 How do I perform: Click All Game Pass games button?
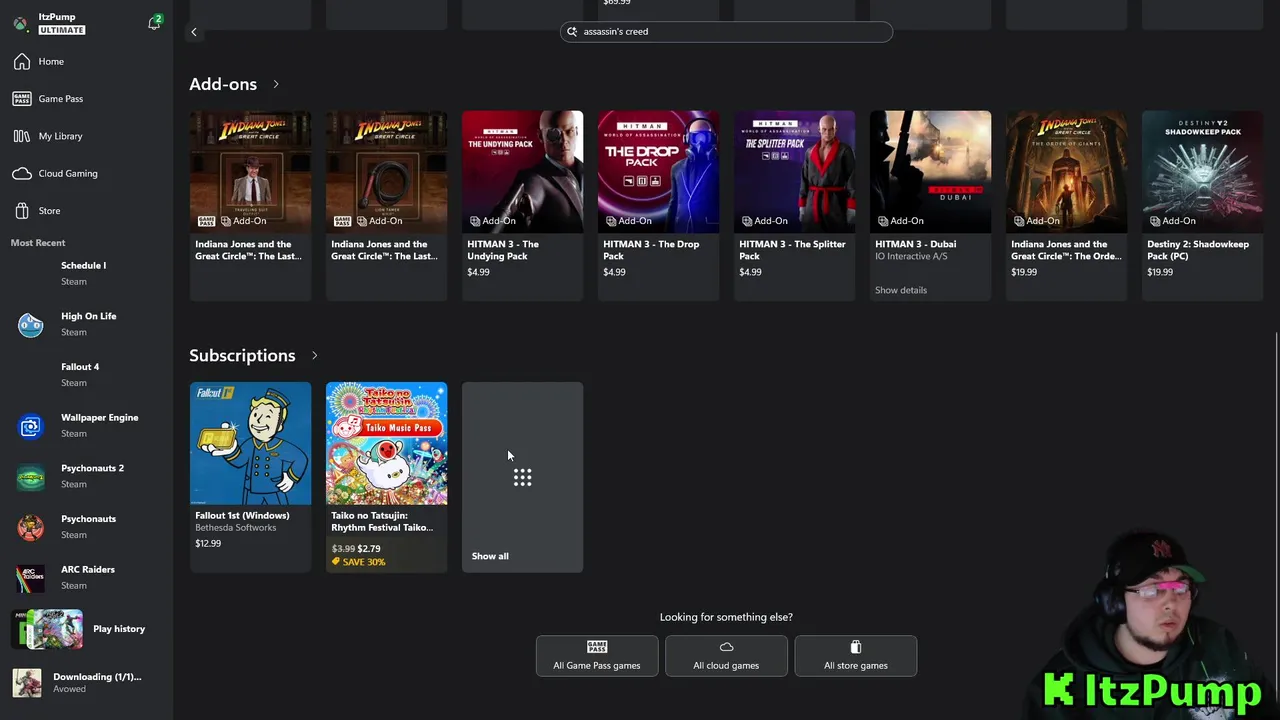pyautogui.click(x=597, y=656)
